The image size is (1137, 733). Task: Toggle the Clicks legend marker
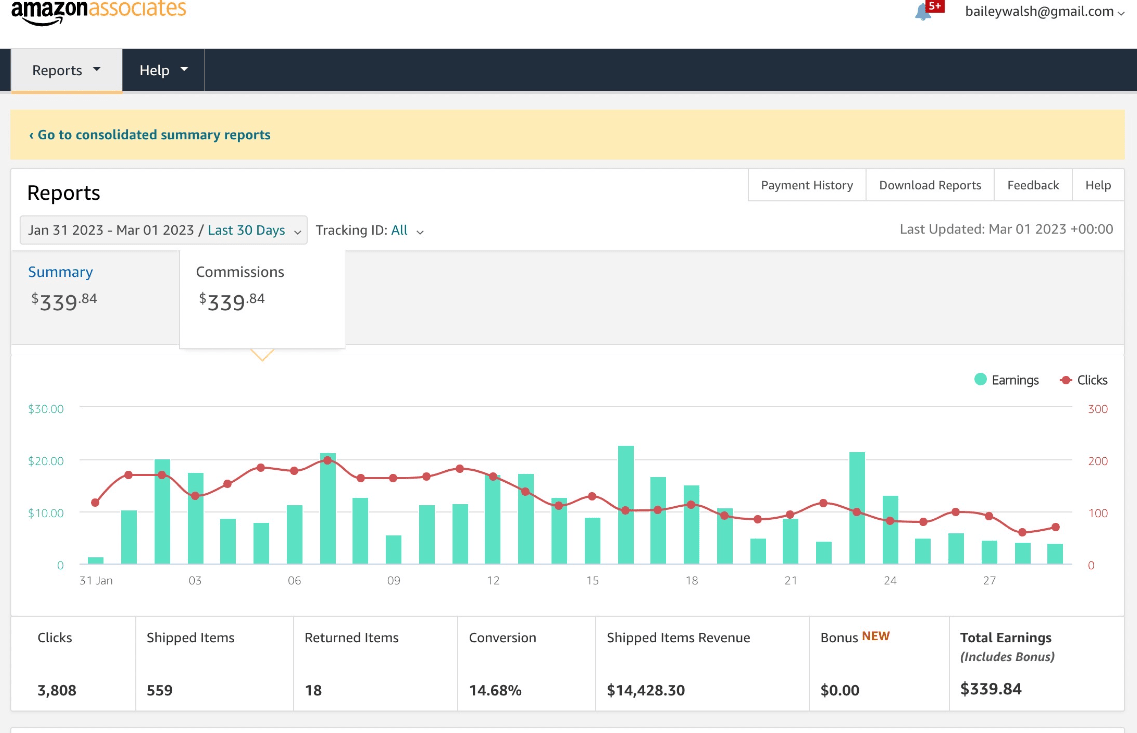click(x=1066, y=380)
